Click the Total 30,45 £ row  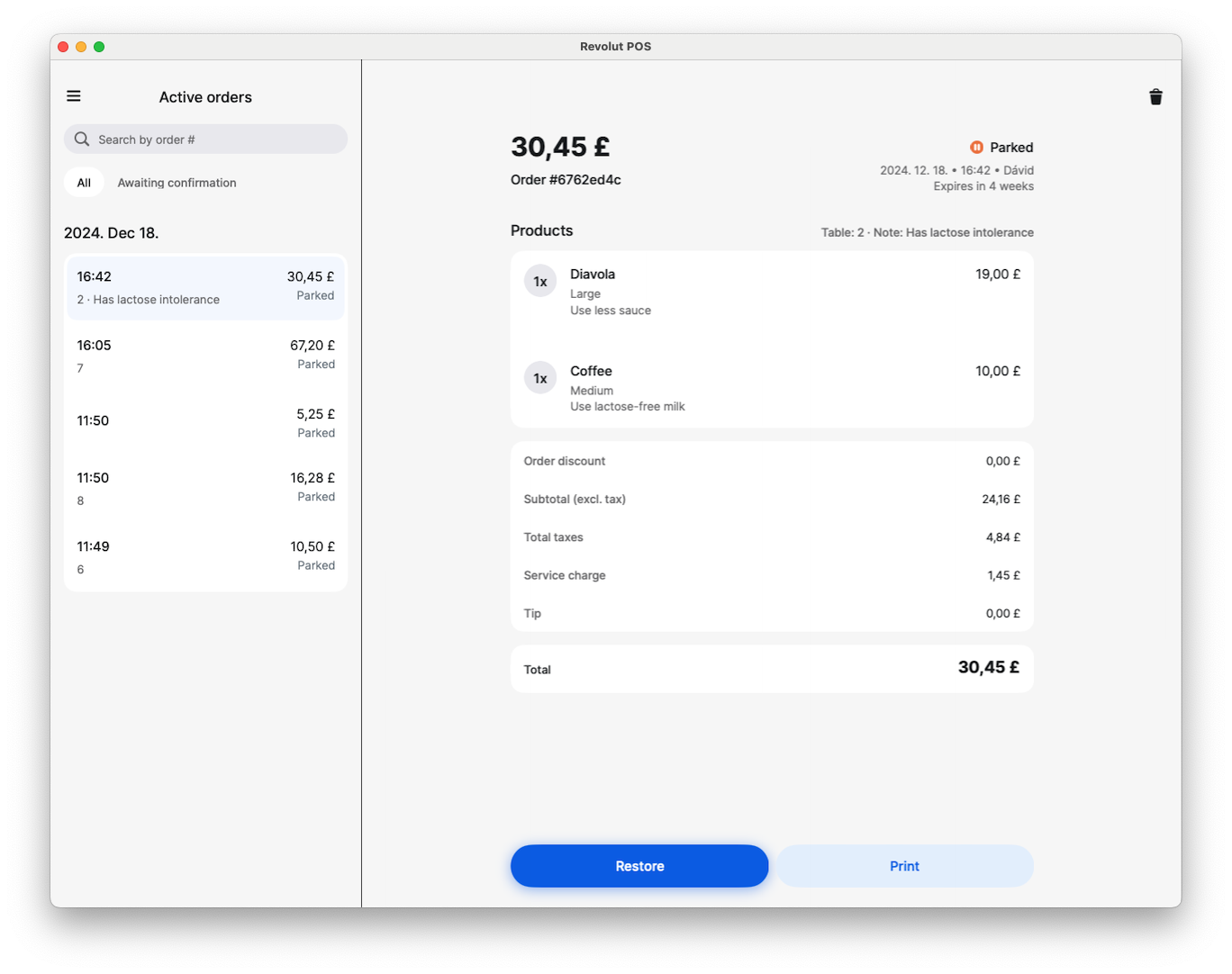click(772, 669)
